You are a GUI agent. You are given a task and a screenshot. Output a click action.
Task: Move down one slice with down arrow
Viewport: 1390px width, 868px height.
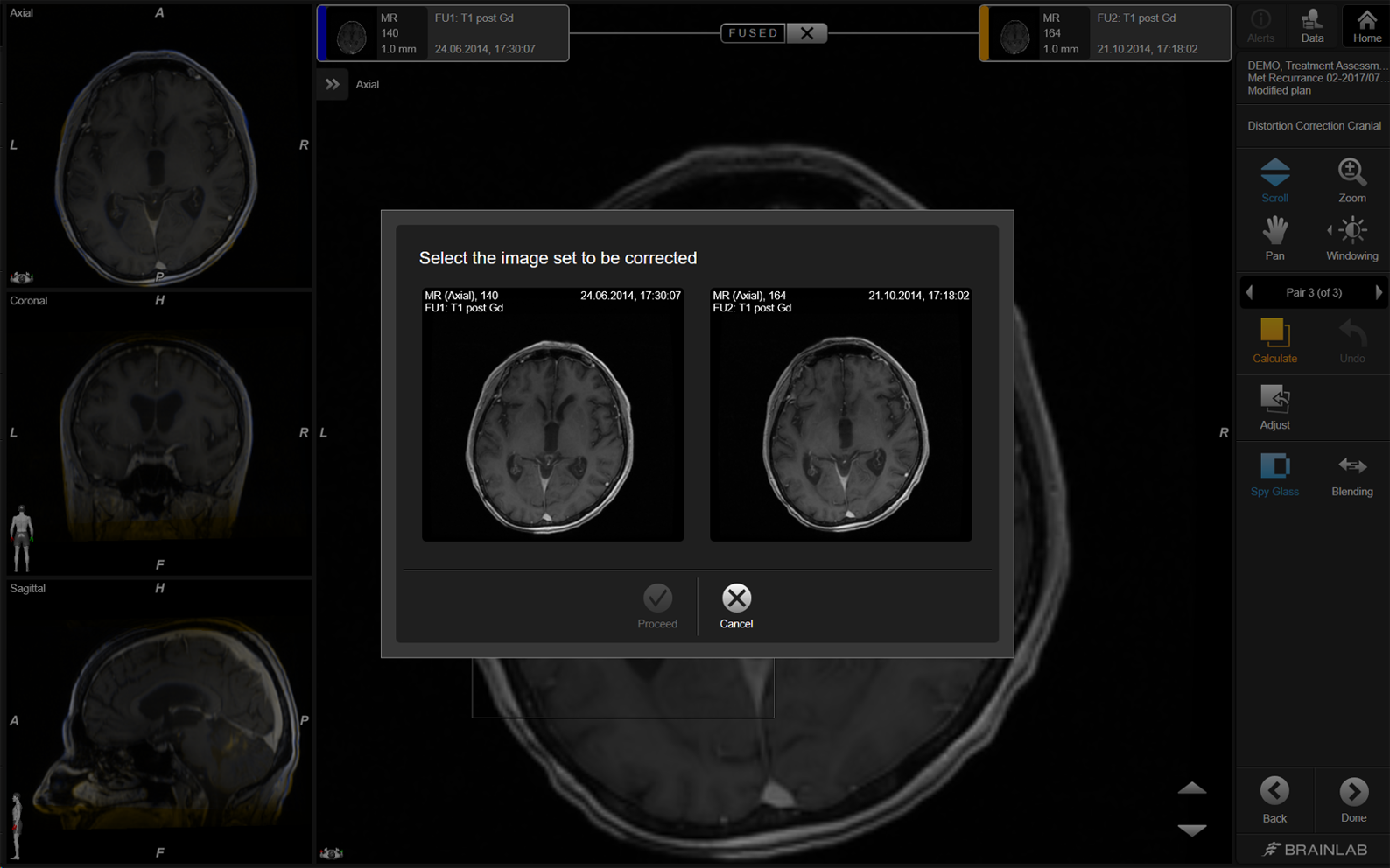(1191, 829)
